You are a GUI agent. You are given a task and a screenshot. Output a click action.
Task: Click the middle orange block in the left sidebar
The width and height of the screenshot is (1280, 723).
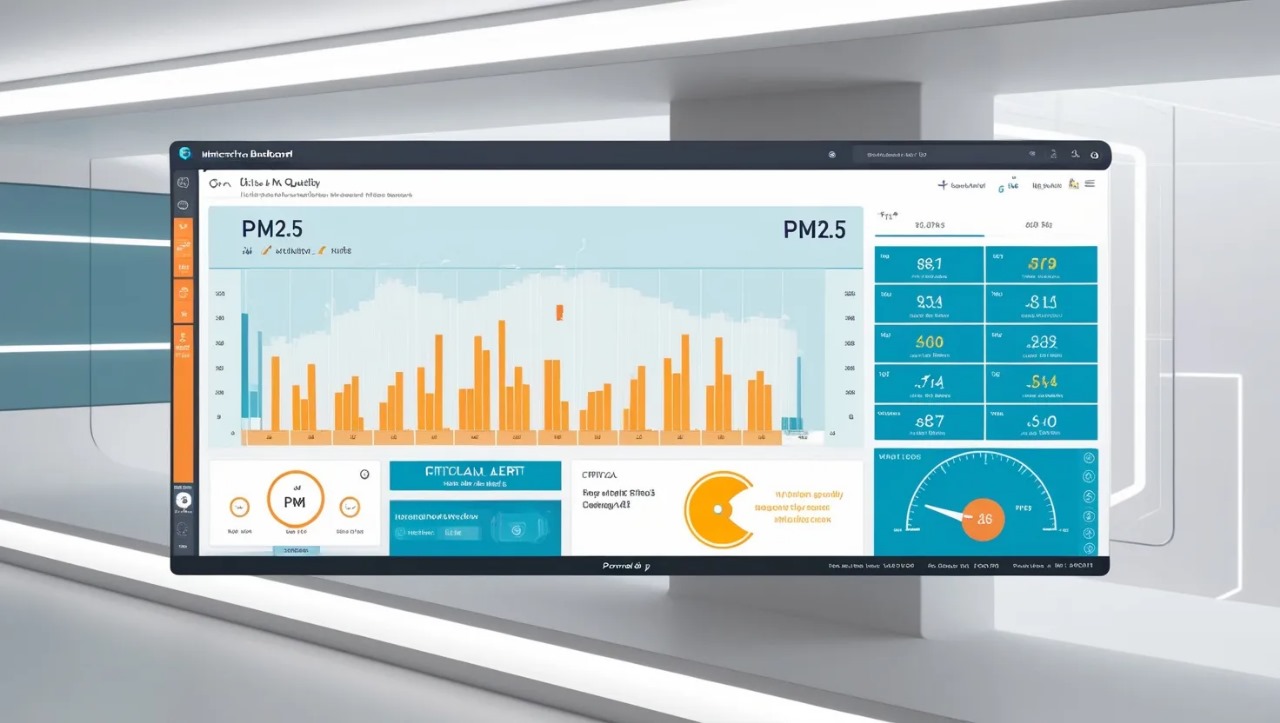[x=183, y=301]
